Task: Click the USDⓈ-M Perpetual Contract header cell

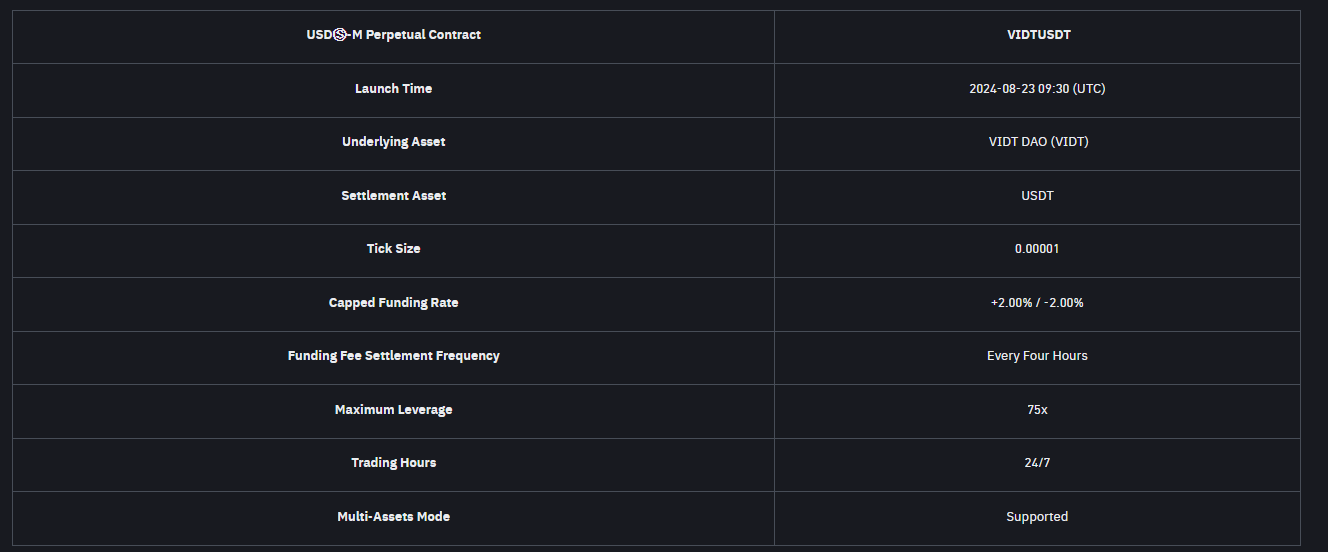Action: tap(393, 35)
